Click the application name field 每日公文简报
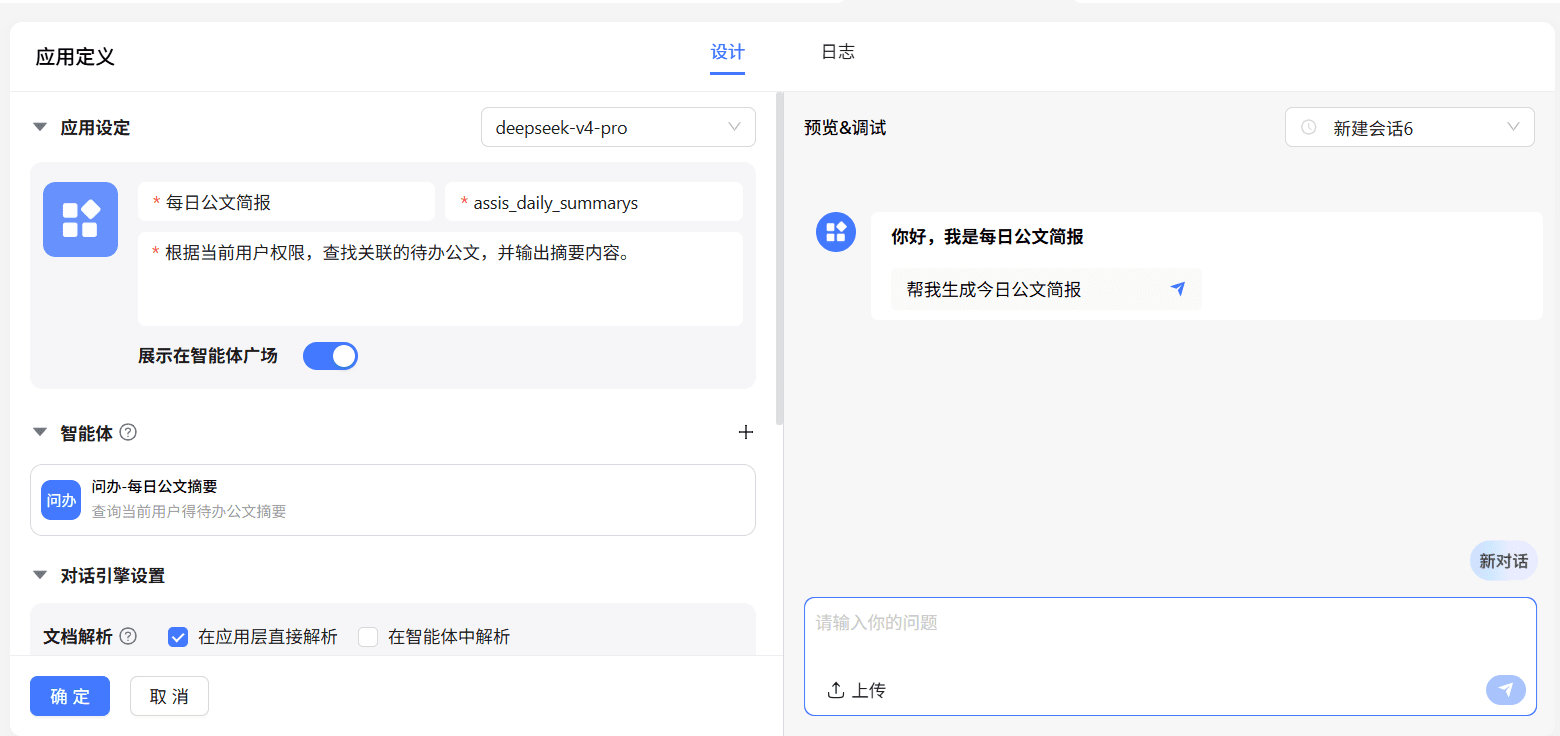The height and width of the screenshot is (736, 1560). coord(286,202)
